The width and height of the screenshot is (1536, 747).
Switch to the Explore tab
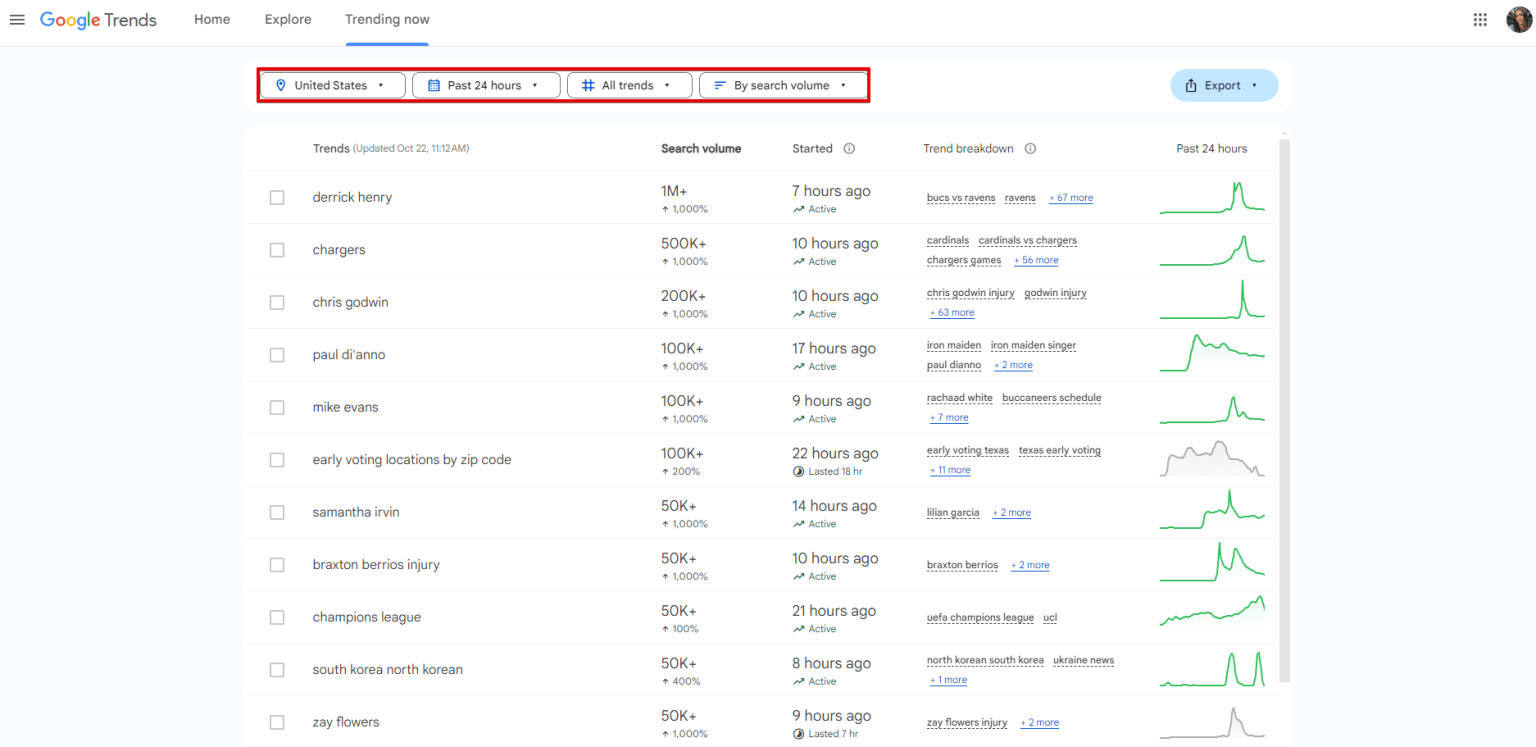287,19
